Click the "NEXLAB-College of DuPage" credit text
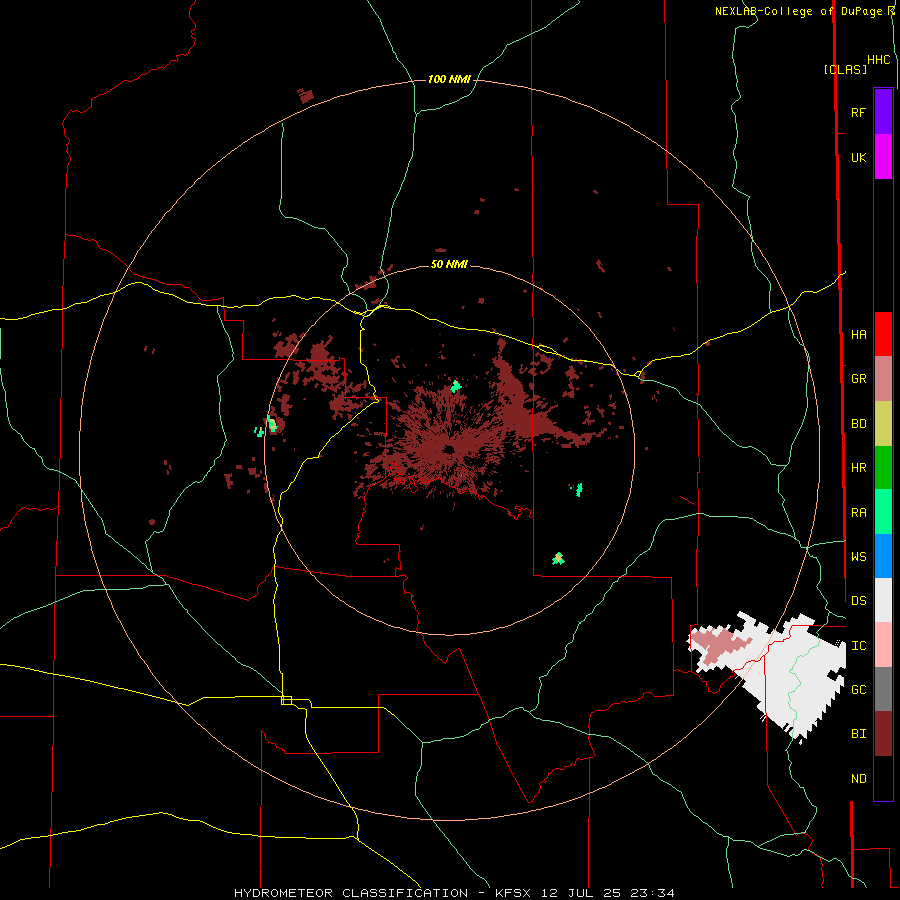The width and height of the screenshot is (900, 900). pyautogui.click(x=797, y=11)
